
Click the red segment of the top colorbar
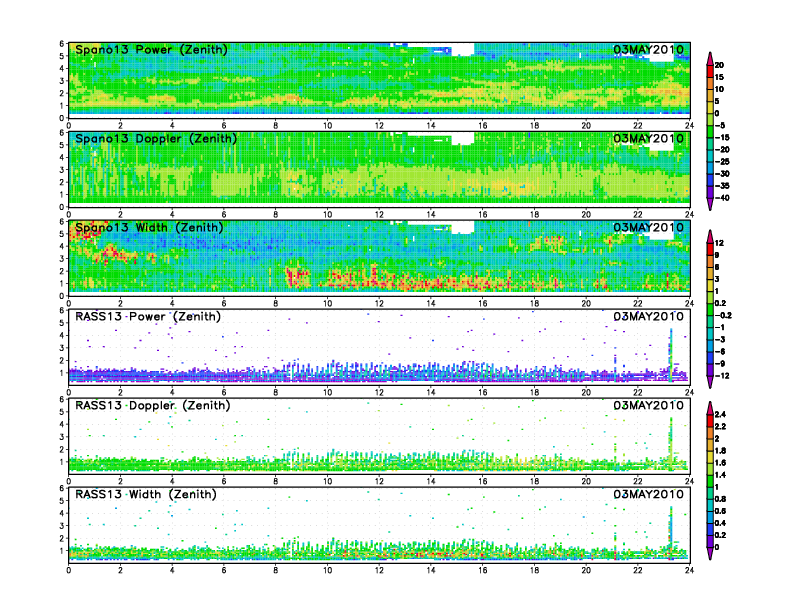click(710, 71)
